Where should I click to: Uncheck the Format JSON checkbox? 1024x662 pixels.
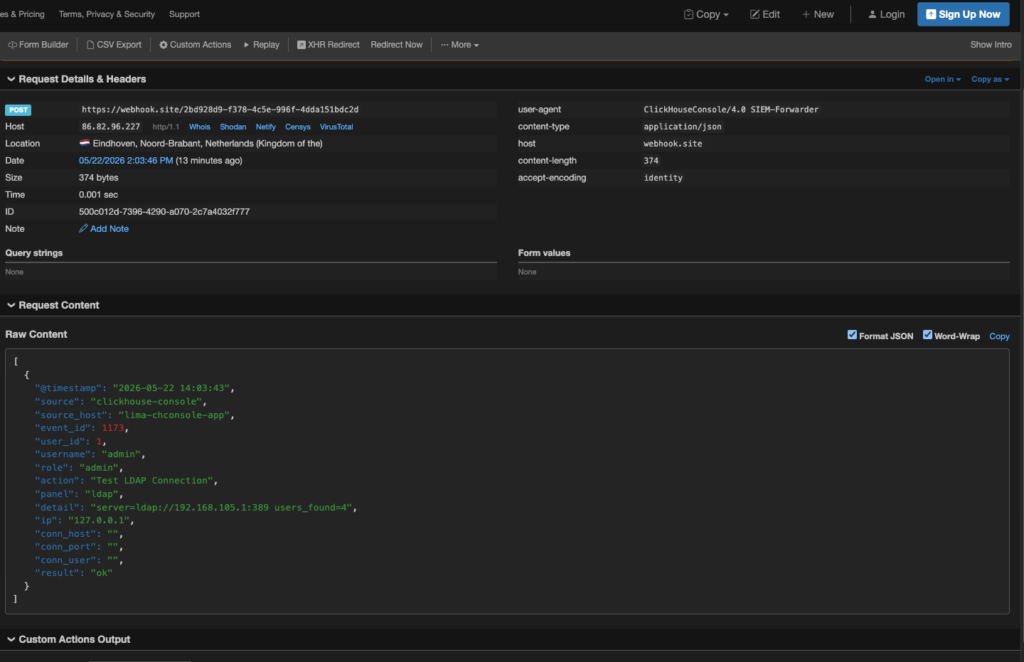pyautogui.click(x=852, y=335)
